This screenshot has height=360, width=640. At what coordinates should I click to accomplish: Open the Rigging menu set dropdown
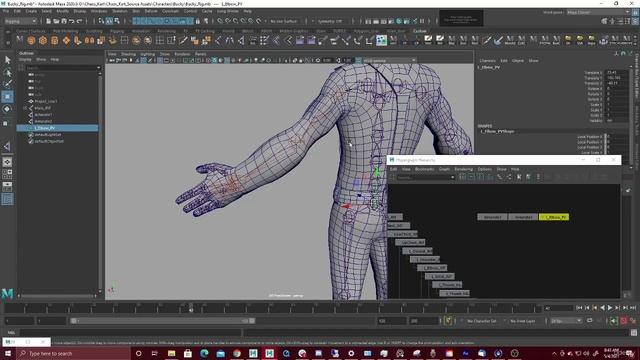coord(20,21)
